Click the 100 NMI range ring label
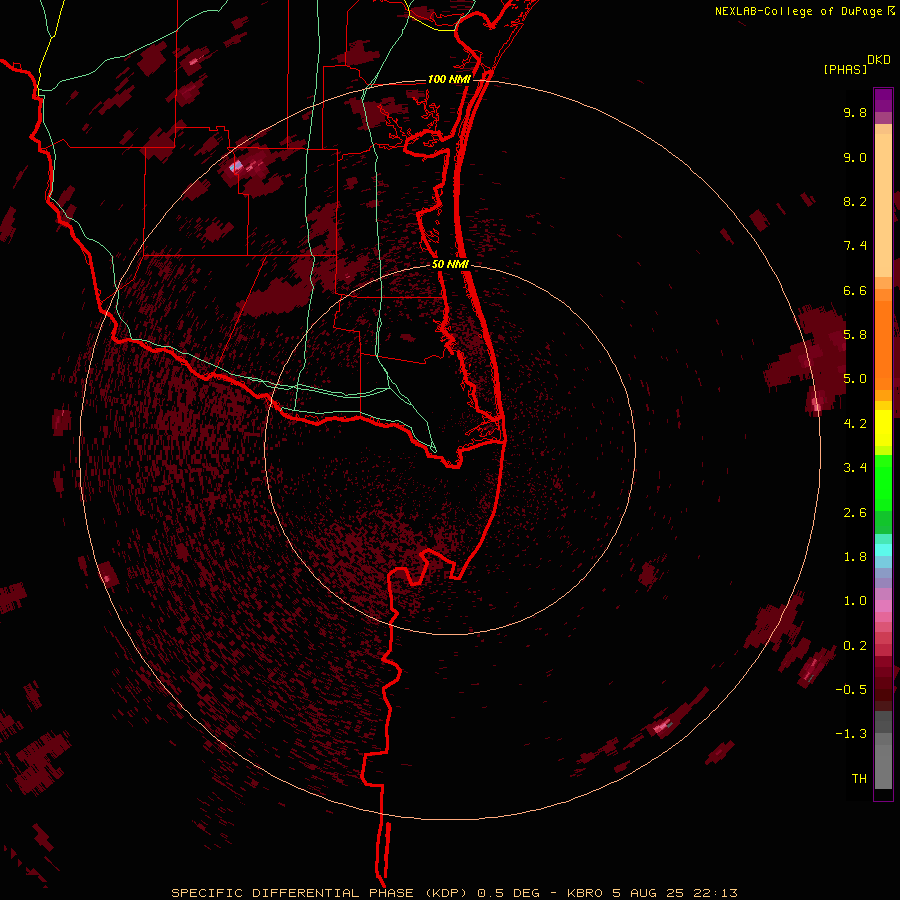Image resolution: width=900 pixels, height=900 pixels. 449,79
